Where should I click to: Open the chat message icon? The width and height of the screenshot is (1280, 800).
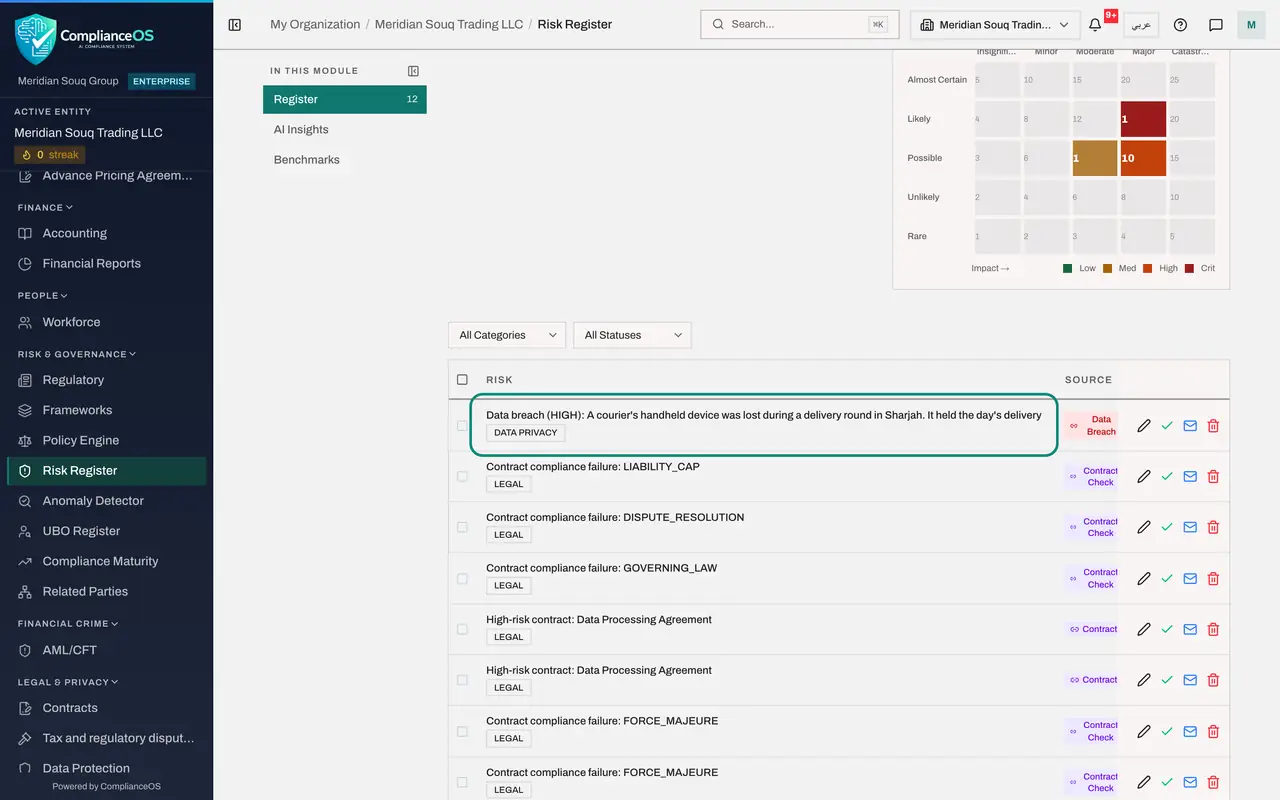[x=1216, y=24]
